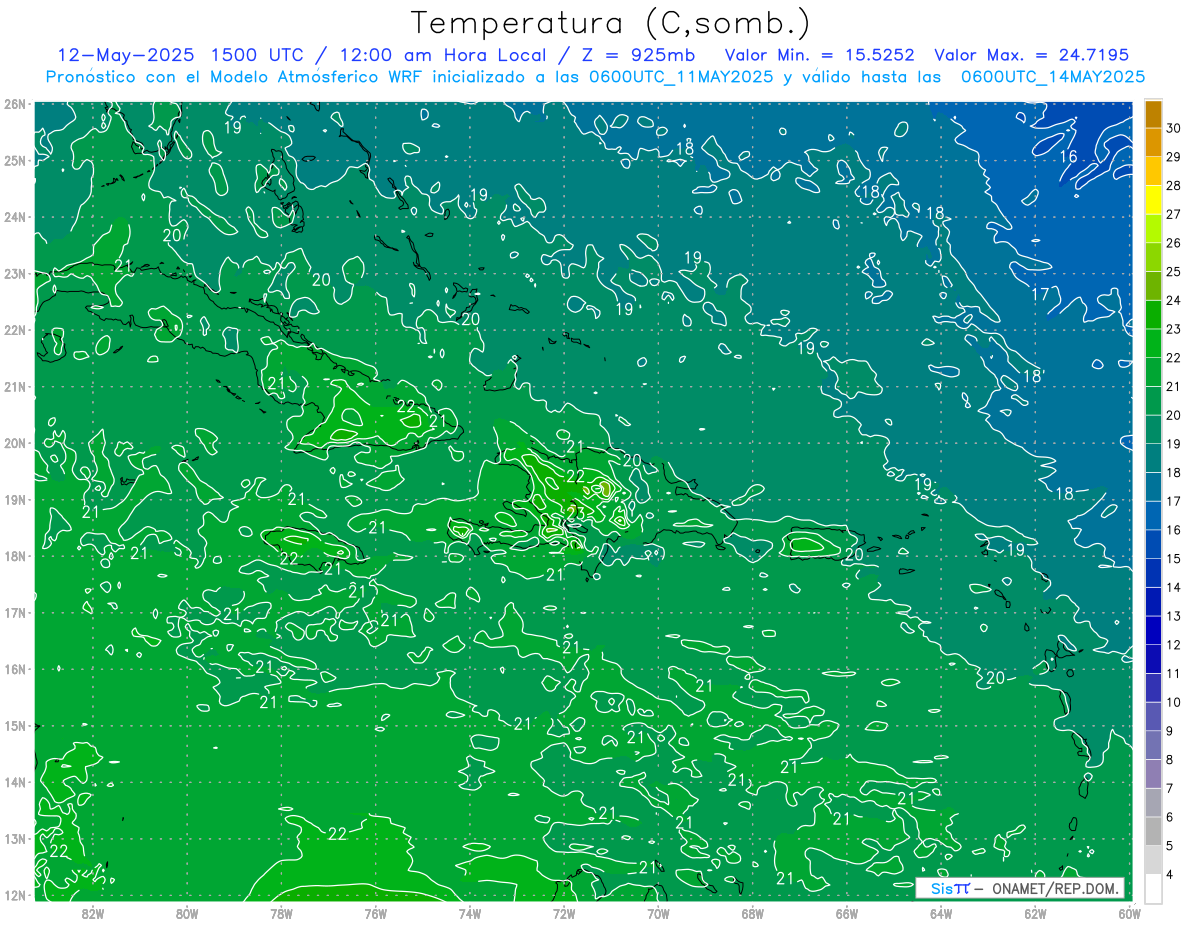Click the contour label 16 on the map

click(1069, 157)
